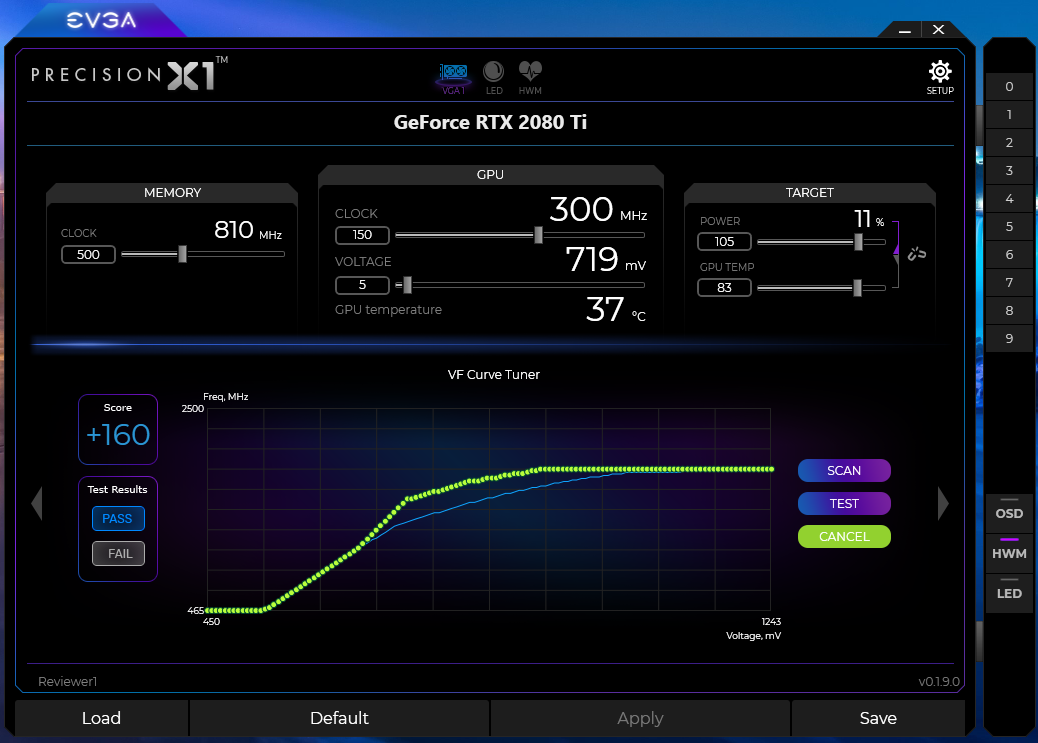
Task: Reset settings with Default button
Action: [339, 718]
